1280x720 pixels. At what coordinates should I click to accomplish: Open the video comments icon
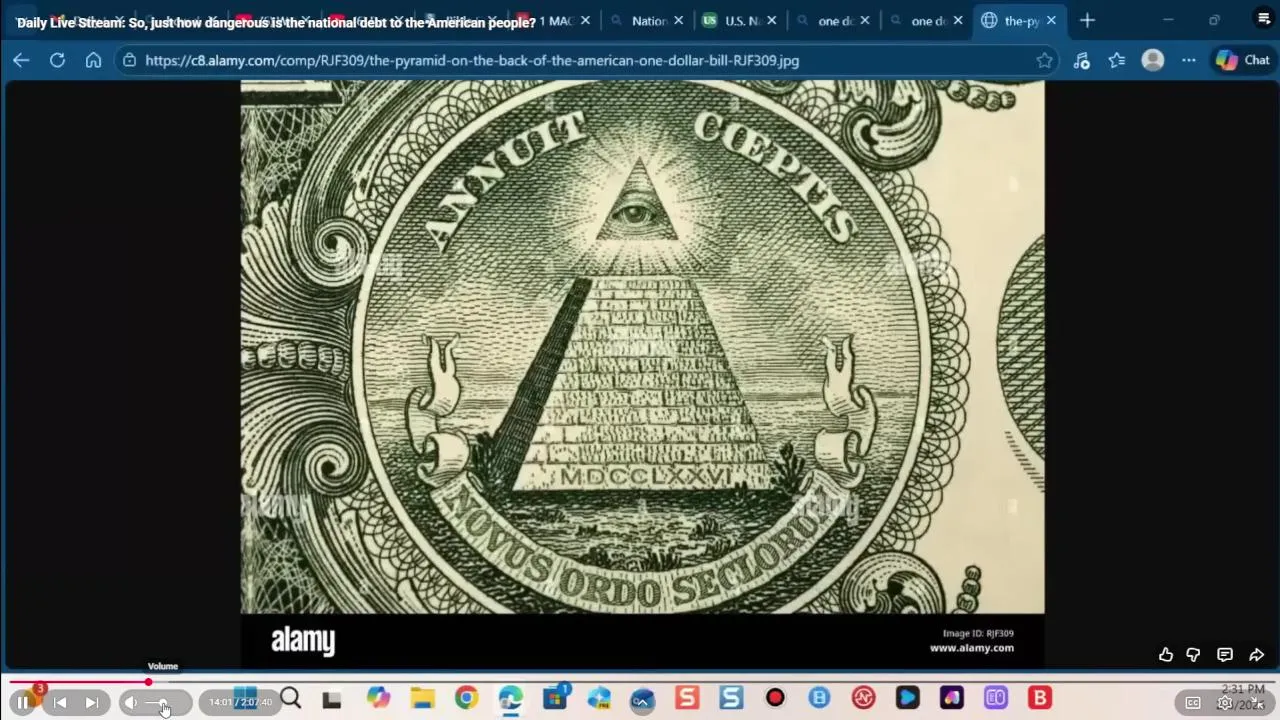pos(1225,655)
